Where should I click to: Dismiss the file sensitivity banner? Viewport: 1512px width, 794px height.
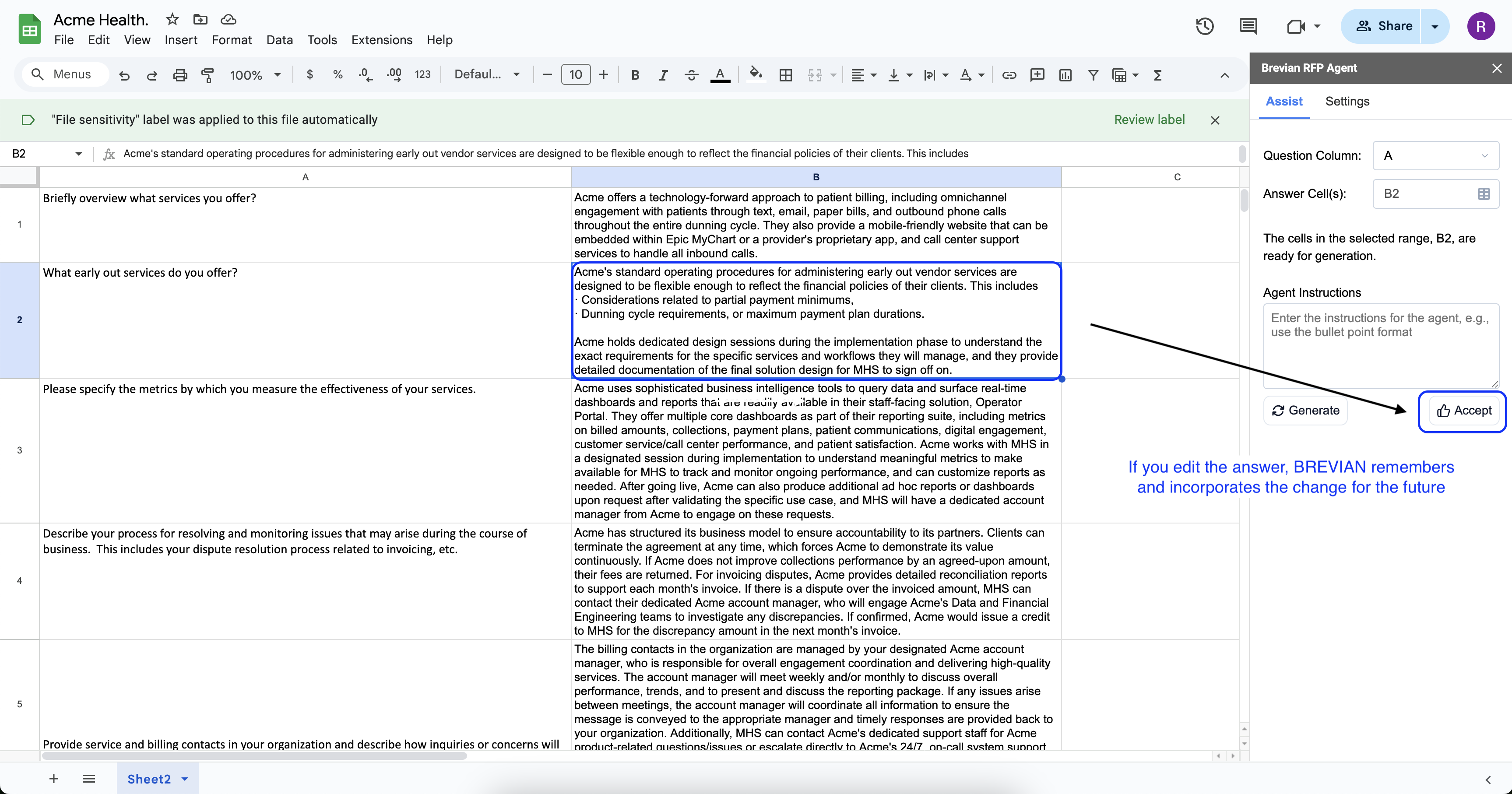[x=1214, y=120]
